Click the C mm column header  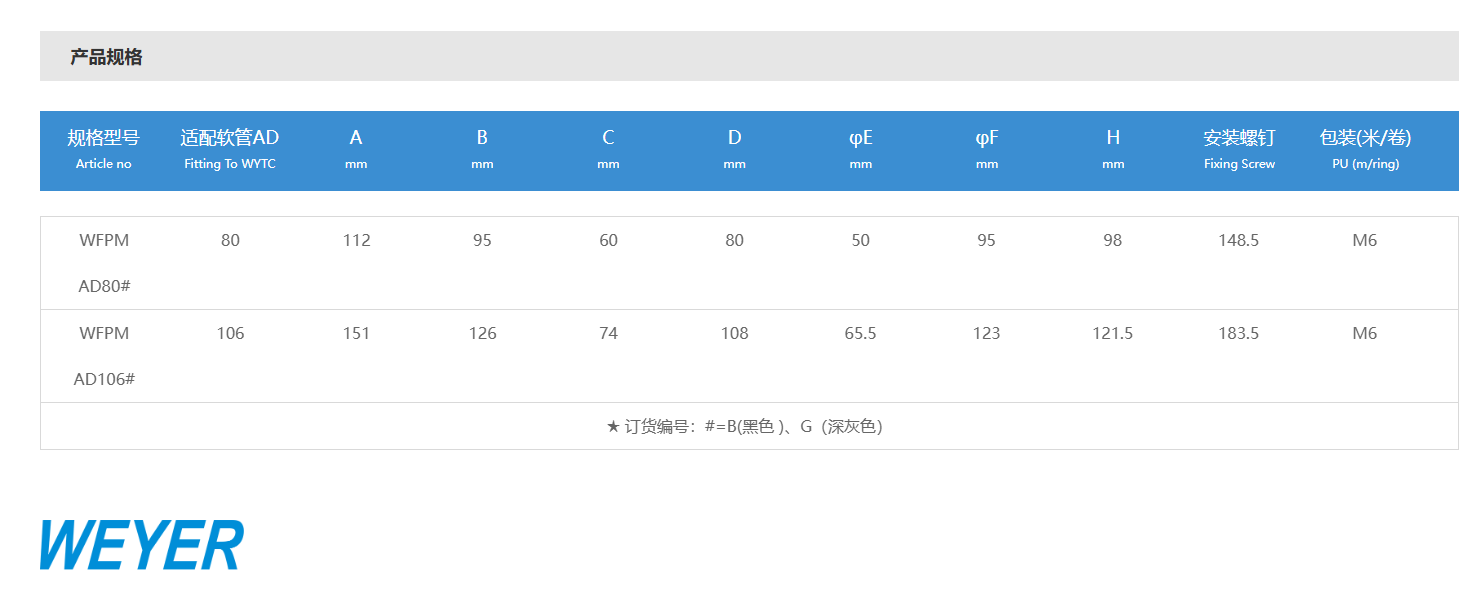click(608, 149)
